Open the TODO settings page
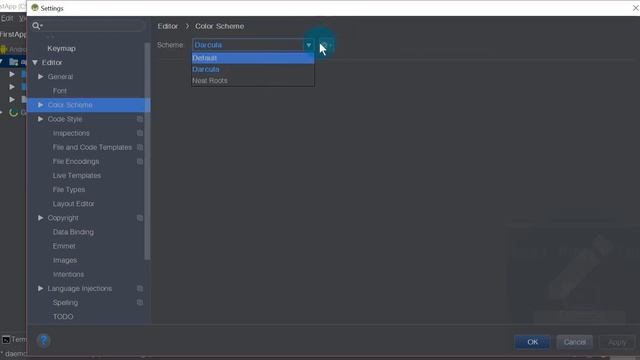 coord(63,317)
